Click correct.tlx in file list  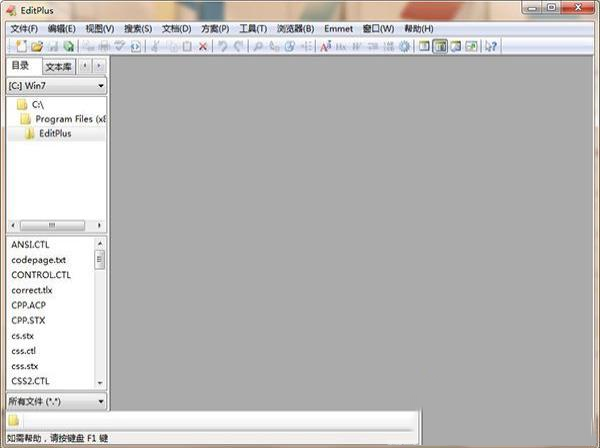click(32, 290)
